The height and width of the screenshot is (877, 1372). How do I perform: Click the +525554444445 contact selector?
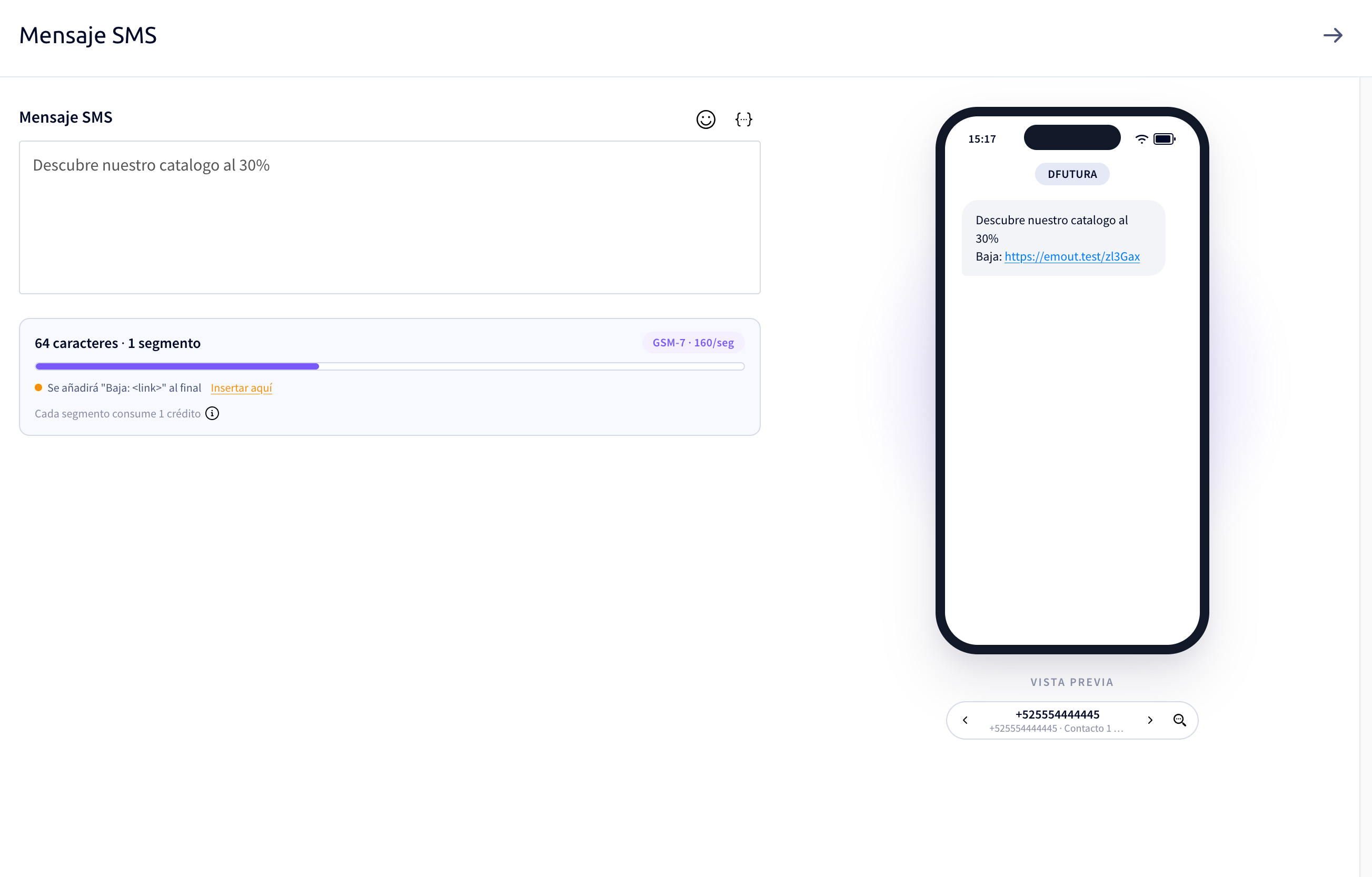(1057, 720)
